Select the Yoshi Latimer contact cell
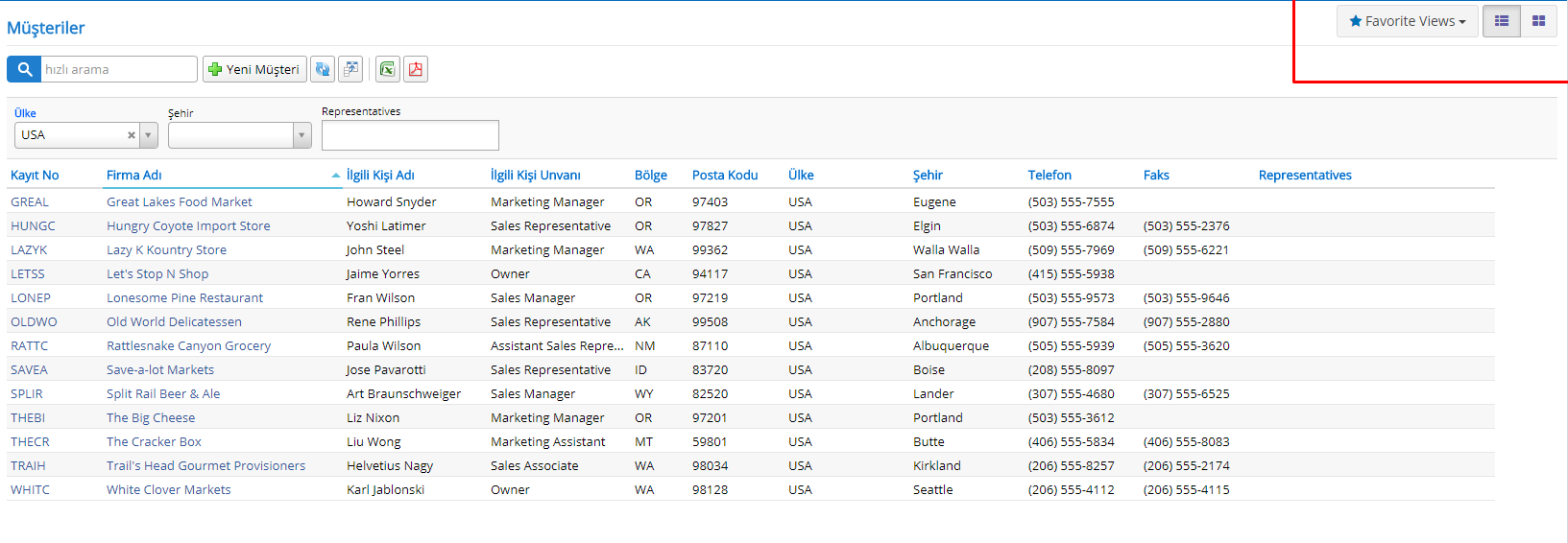 tap(386, 225)
